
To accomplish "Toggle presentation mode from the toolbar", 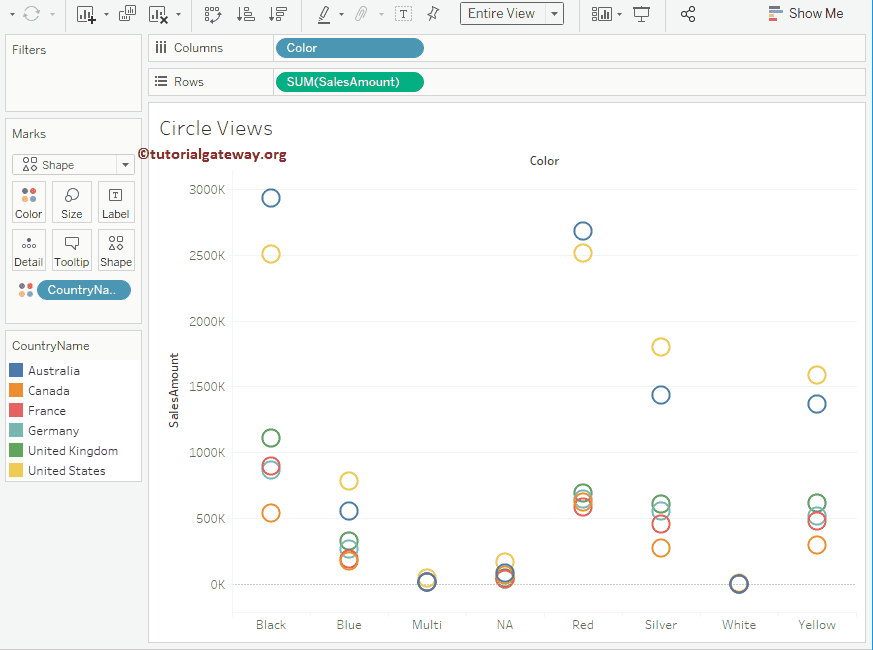I will click(641, 14).
